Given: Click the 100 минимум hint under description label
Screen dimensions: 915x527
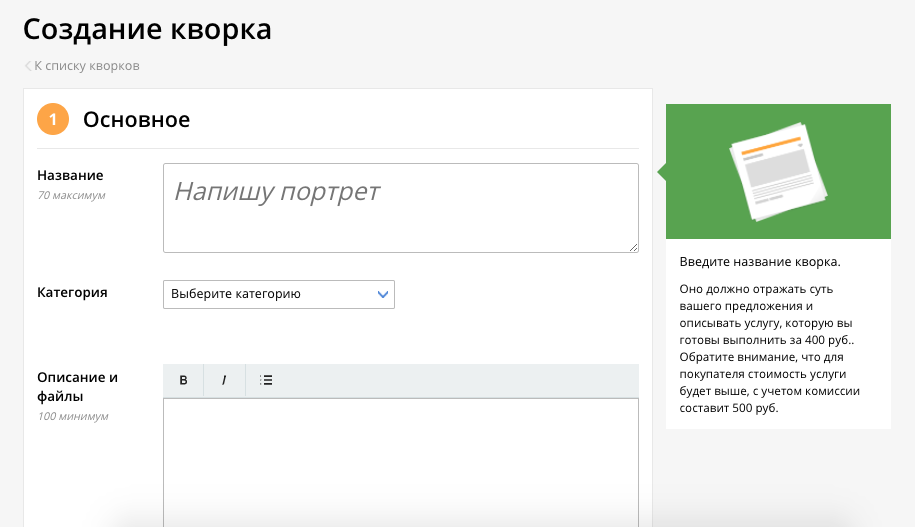Looking at the screenshot, I should 73,416.
